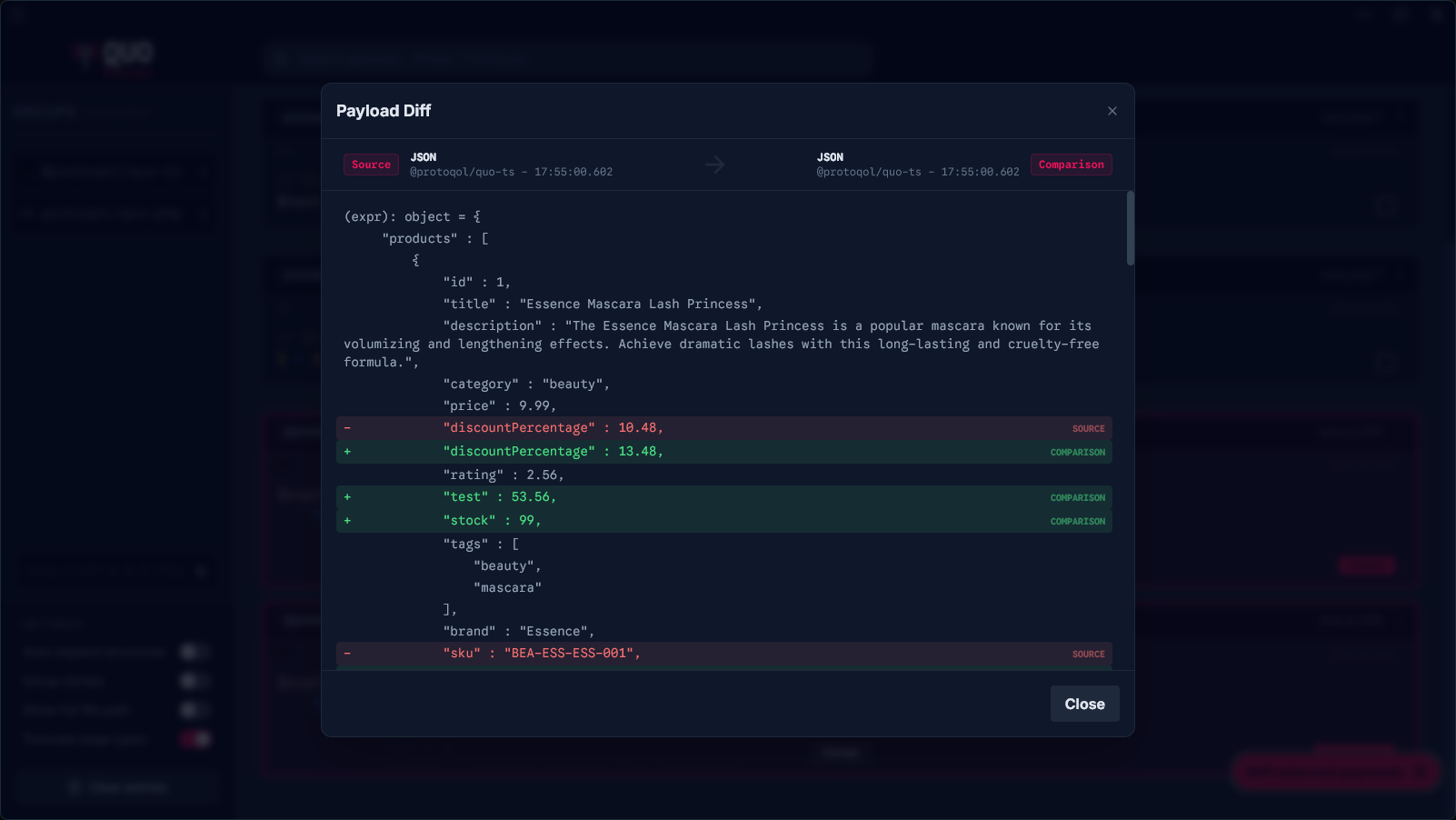The height and width of the screenshot is (820, 1456).
Task: Click the SOURCE tag on the discountPercentage row
Action: coord(1089,429)
